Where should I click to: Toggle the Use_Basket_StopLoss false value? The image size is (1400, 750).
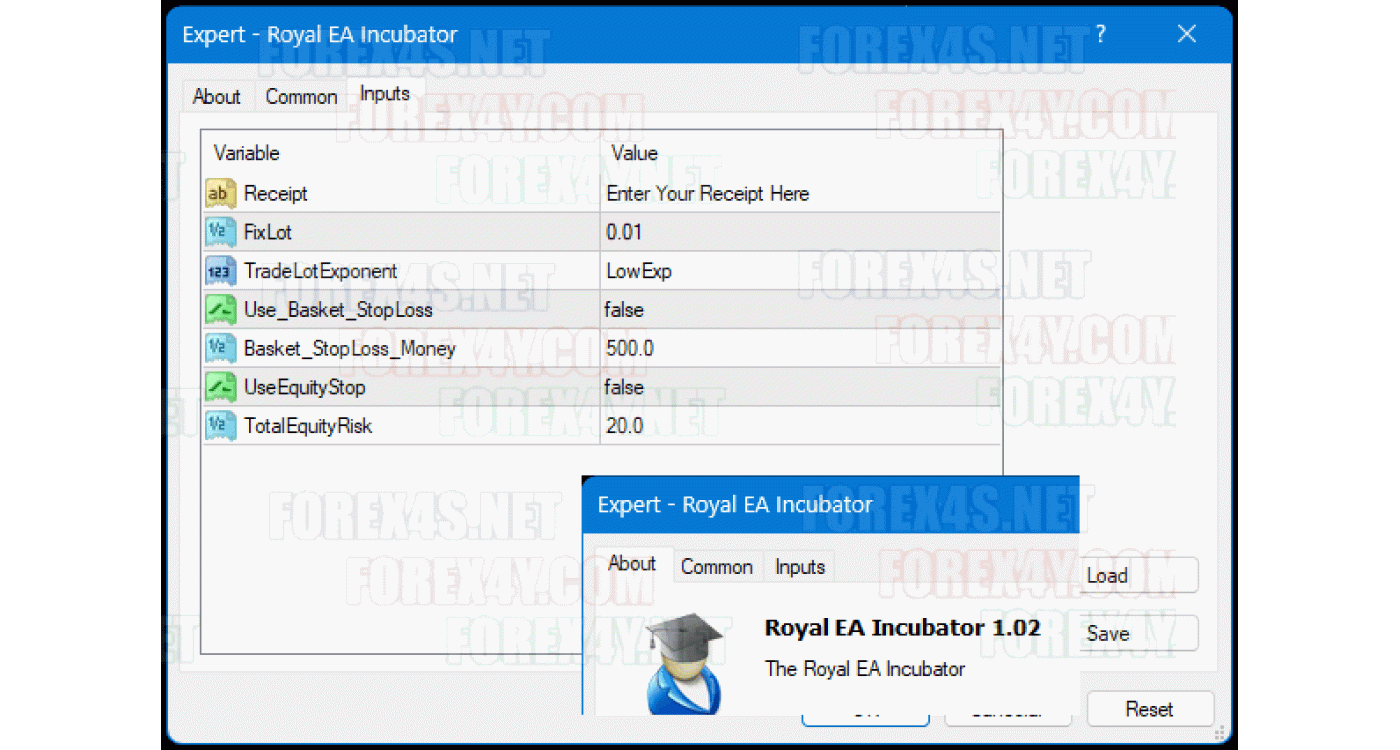coord(624,310)
